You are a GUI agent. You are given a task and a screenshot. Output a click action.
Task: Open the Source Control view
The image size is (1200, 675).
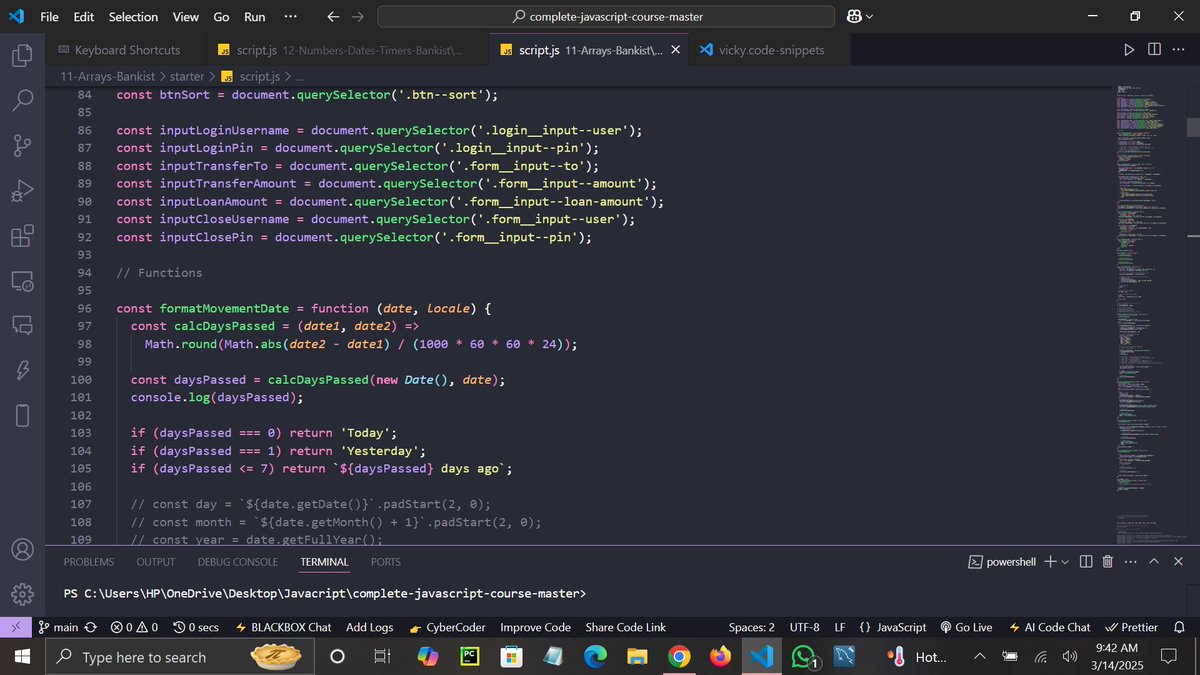pyautogui.click(x=22, y=145)
